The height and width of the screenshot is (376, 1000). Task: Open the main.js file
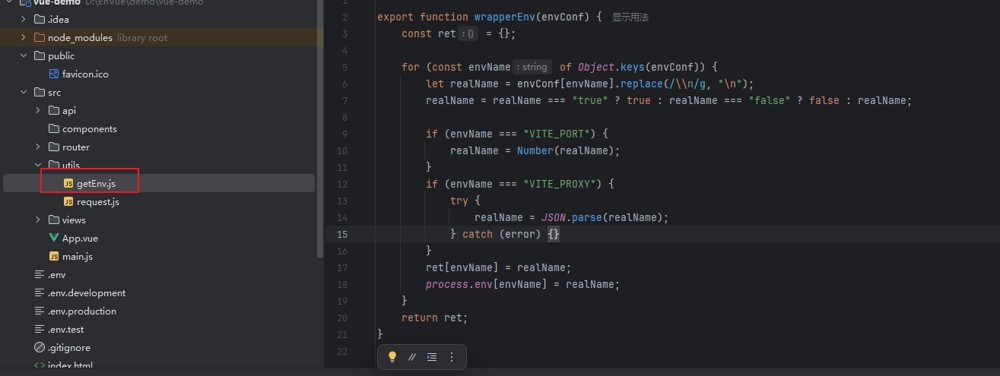click(x=71, y=256)
